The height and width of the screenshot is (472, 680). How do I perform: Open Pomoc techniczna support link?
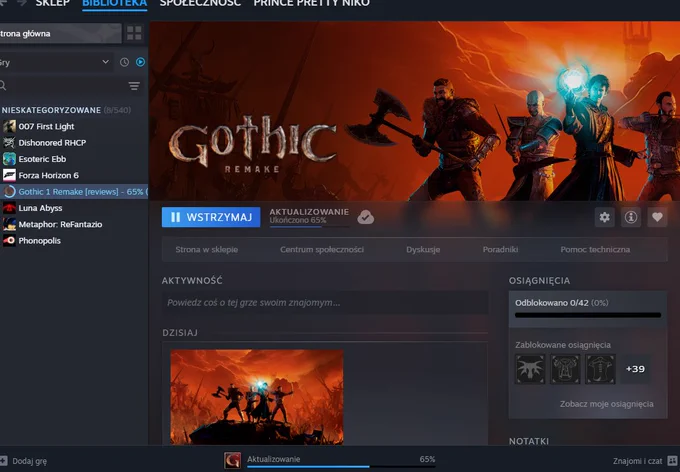pyautogui.click(x=595, y=249)
